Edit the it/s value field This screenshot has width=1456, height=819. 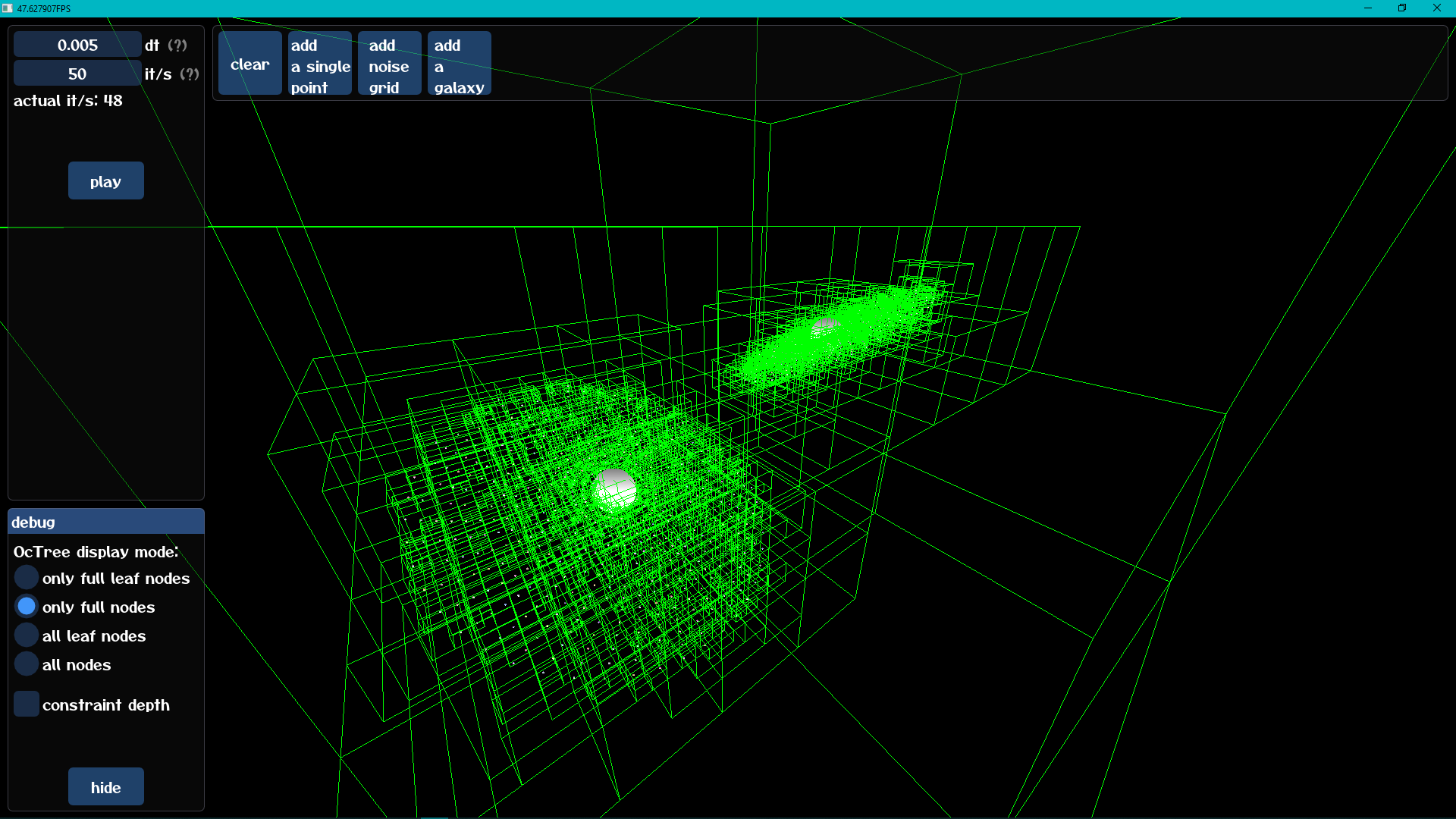pos(77,74)
